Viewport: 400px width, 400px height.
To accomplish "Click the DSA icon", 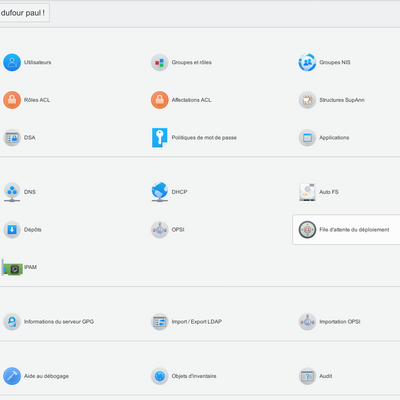I will point(12,138).
